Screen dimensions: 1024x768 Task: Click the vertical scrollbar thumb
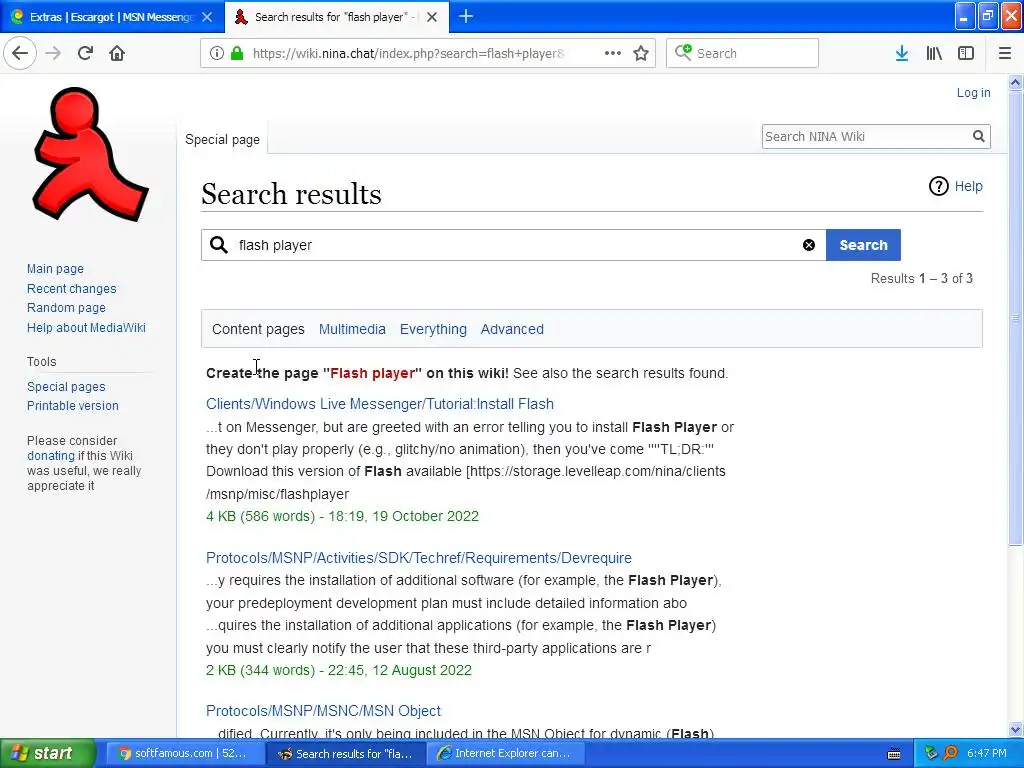pyautogui.click(x=1015, y=318)
